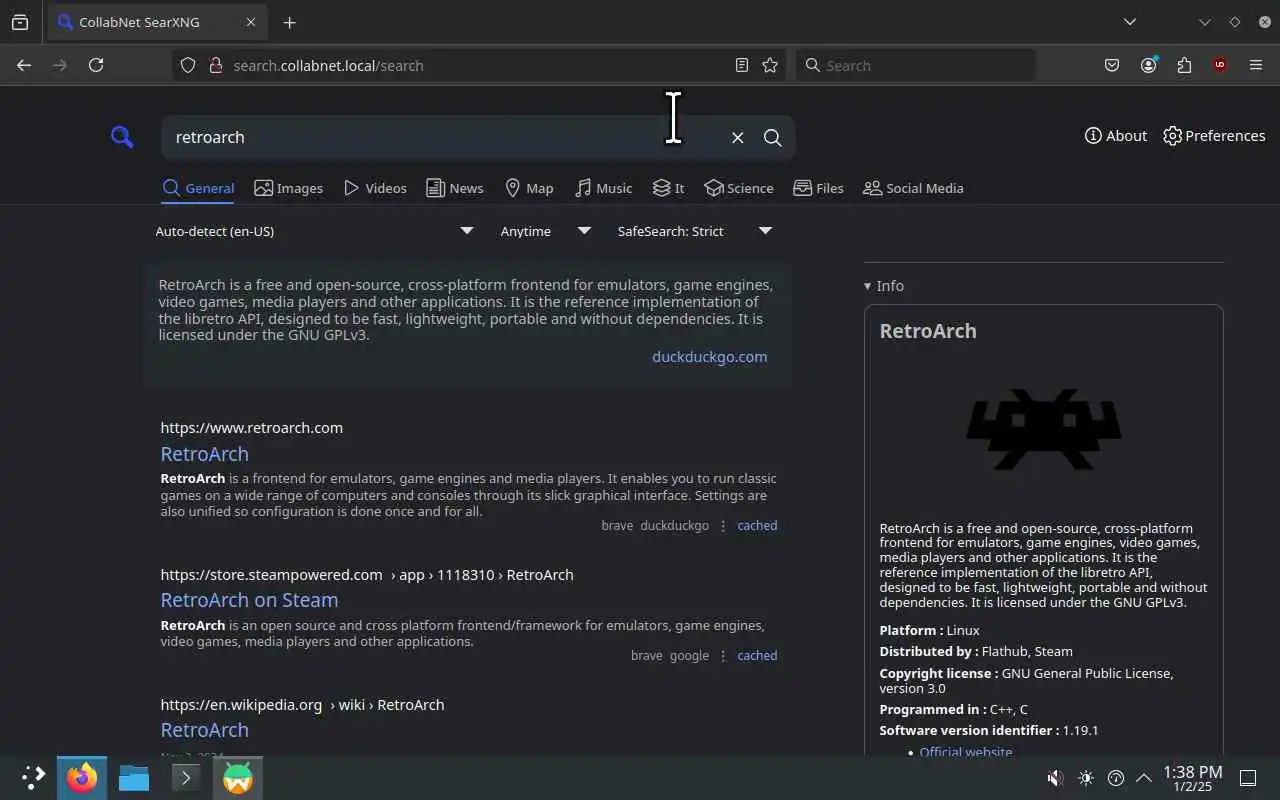Switch to the Files tab
Image resolution: width=1280 pixels, height=800 pixels.
818,188
